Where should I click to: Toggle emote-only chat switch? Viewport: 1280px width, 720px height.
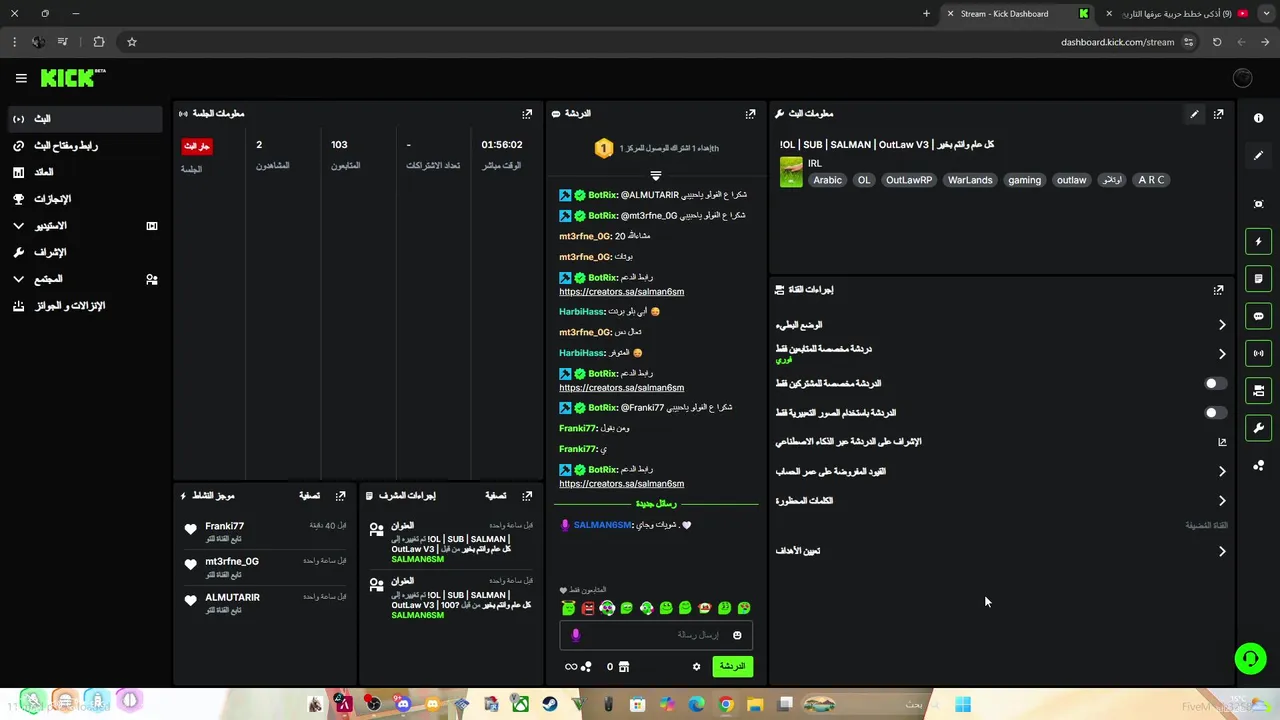tap(1214, 412)
